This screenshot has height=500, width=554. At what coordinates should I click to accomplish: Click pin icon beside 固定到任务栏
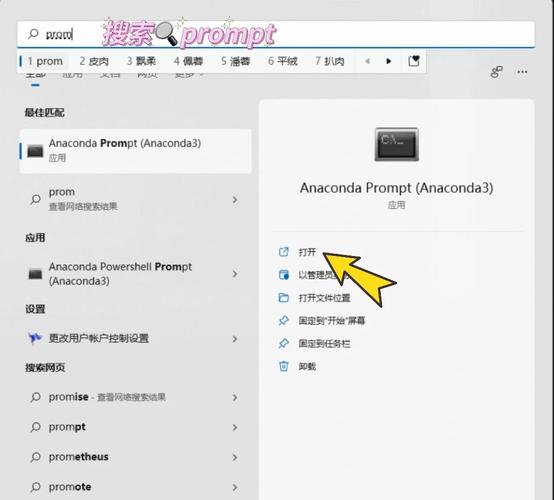coord(284,343)
